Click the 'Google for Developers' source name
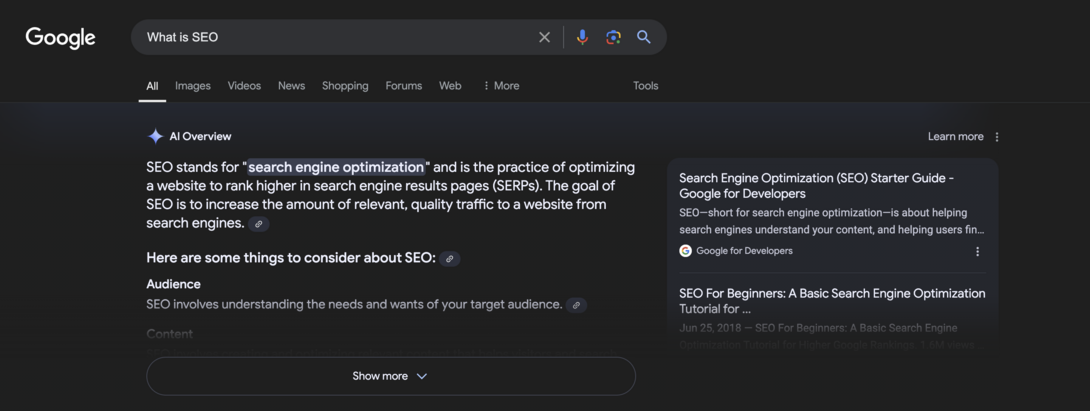Screen dimensions: 1090x411 point(745,251)
